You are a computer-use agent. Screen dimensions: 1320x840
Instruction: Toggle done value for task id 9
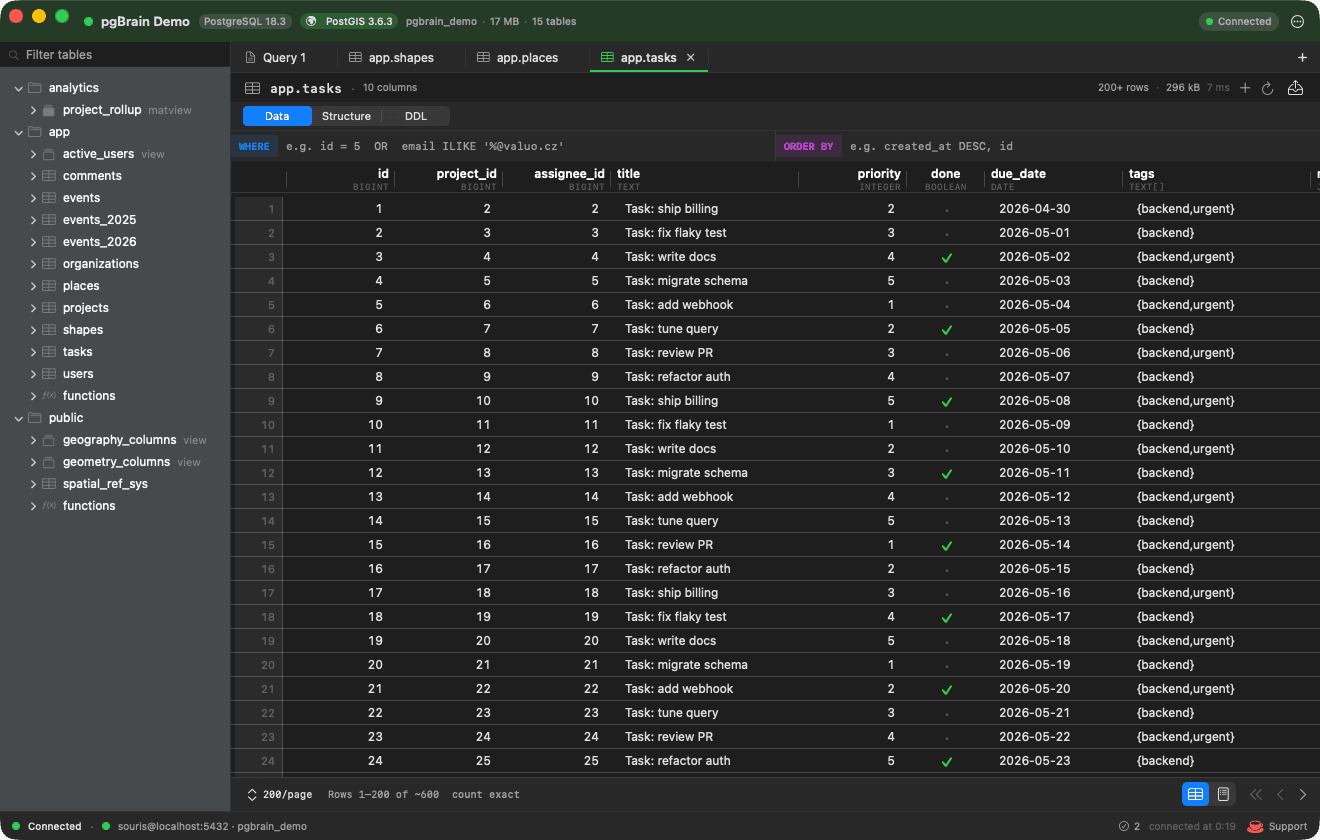946,402
